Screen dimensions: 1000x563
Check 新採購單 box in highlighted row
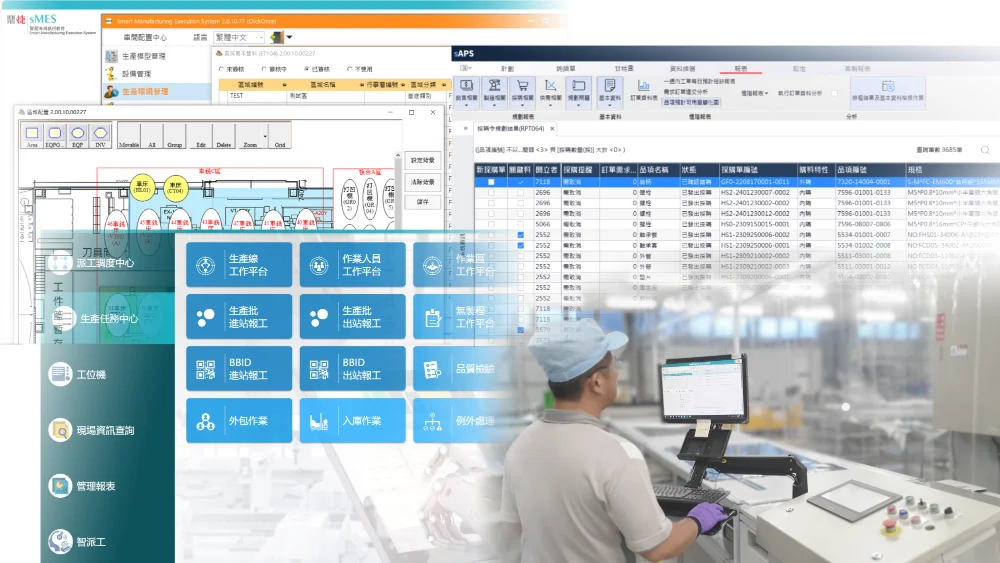pyautogui.click(x=491, y=182)
